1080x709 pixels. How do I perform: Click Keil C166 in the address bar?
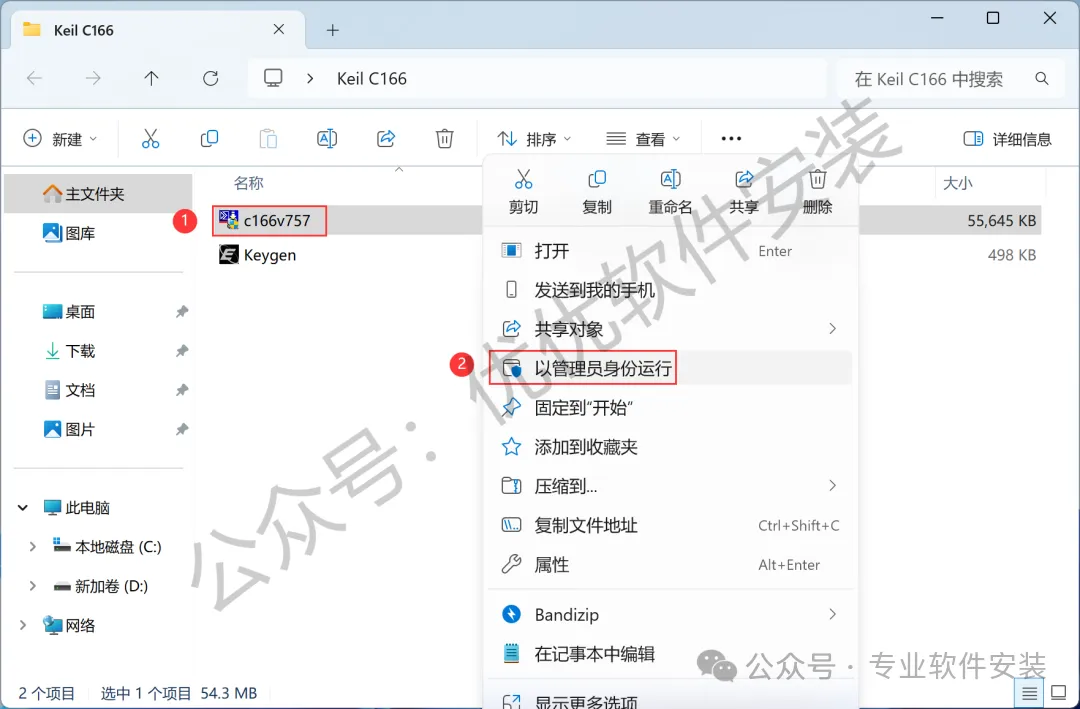(x=372, y=79)
